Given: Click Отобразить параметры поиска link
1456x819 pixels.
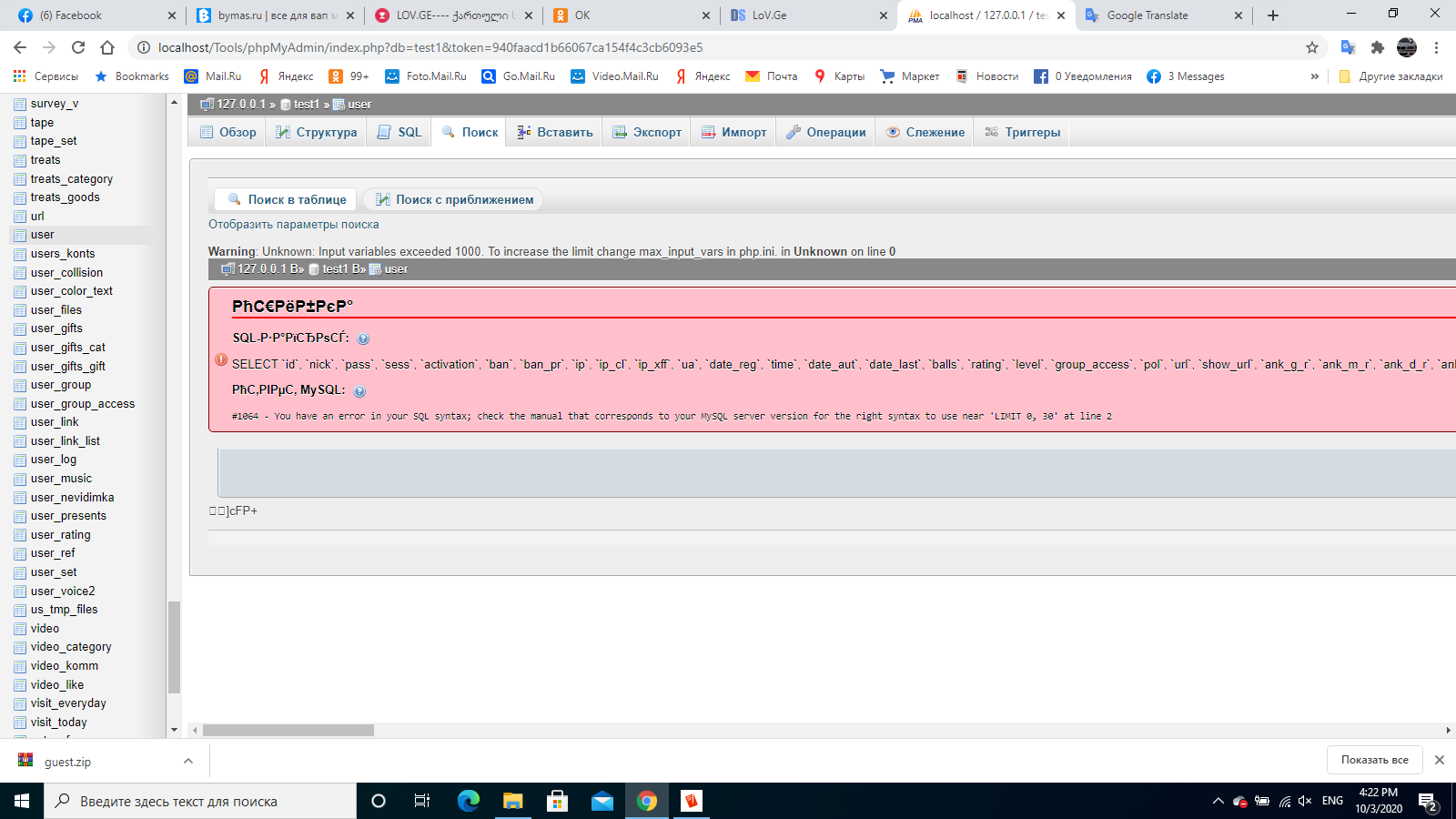Looking at the screenshot, I should [x=293, y=225].
